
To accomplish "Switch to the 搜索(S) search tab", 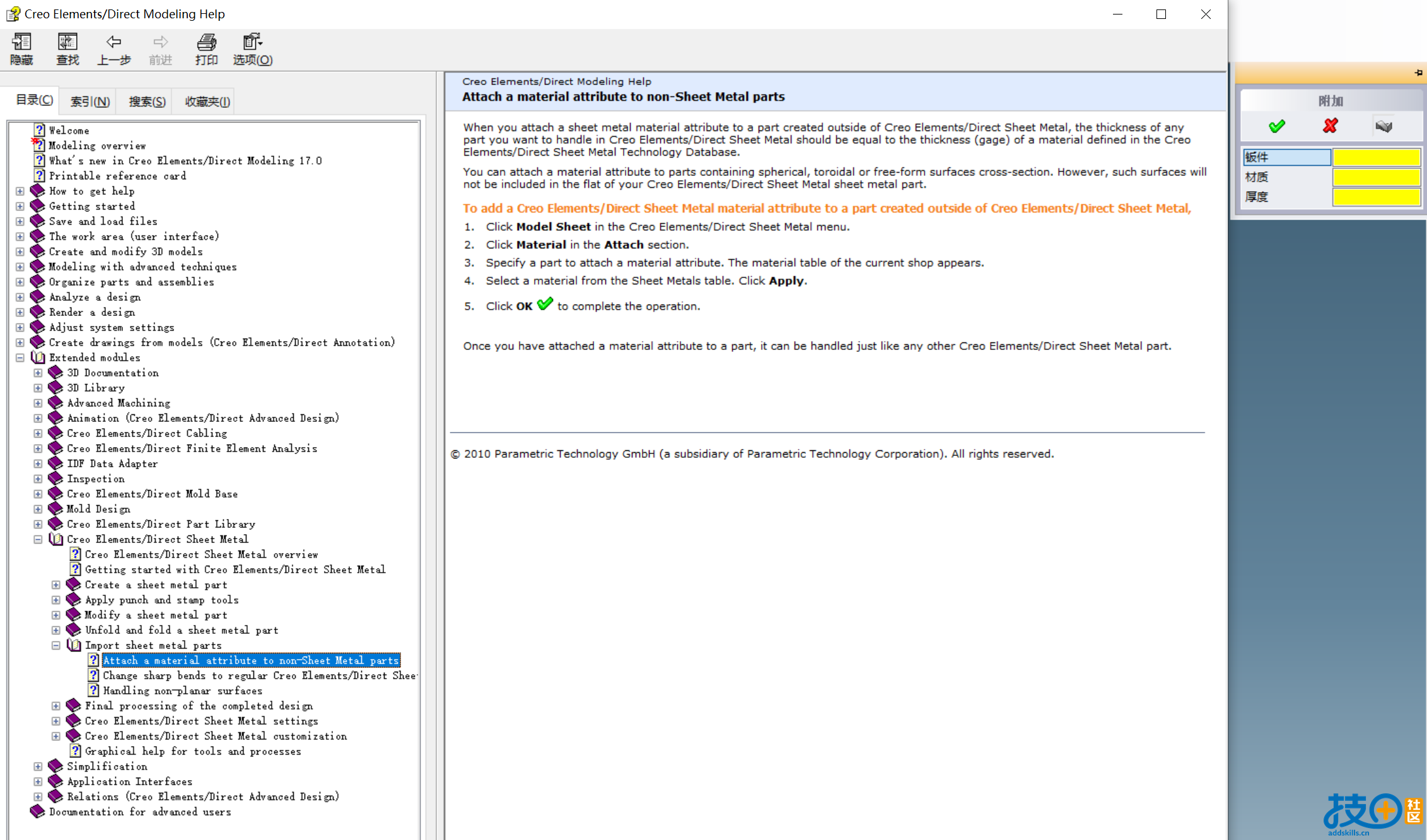I will coord(147,102).
